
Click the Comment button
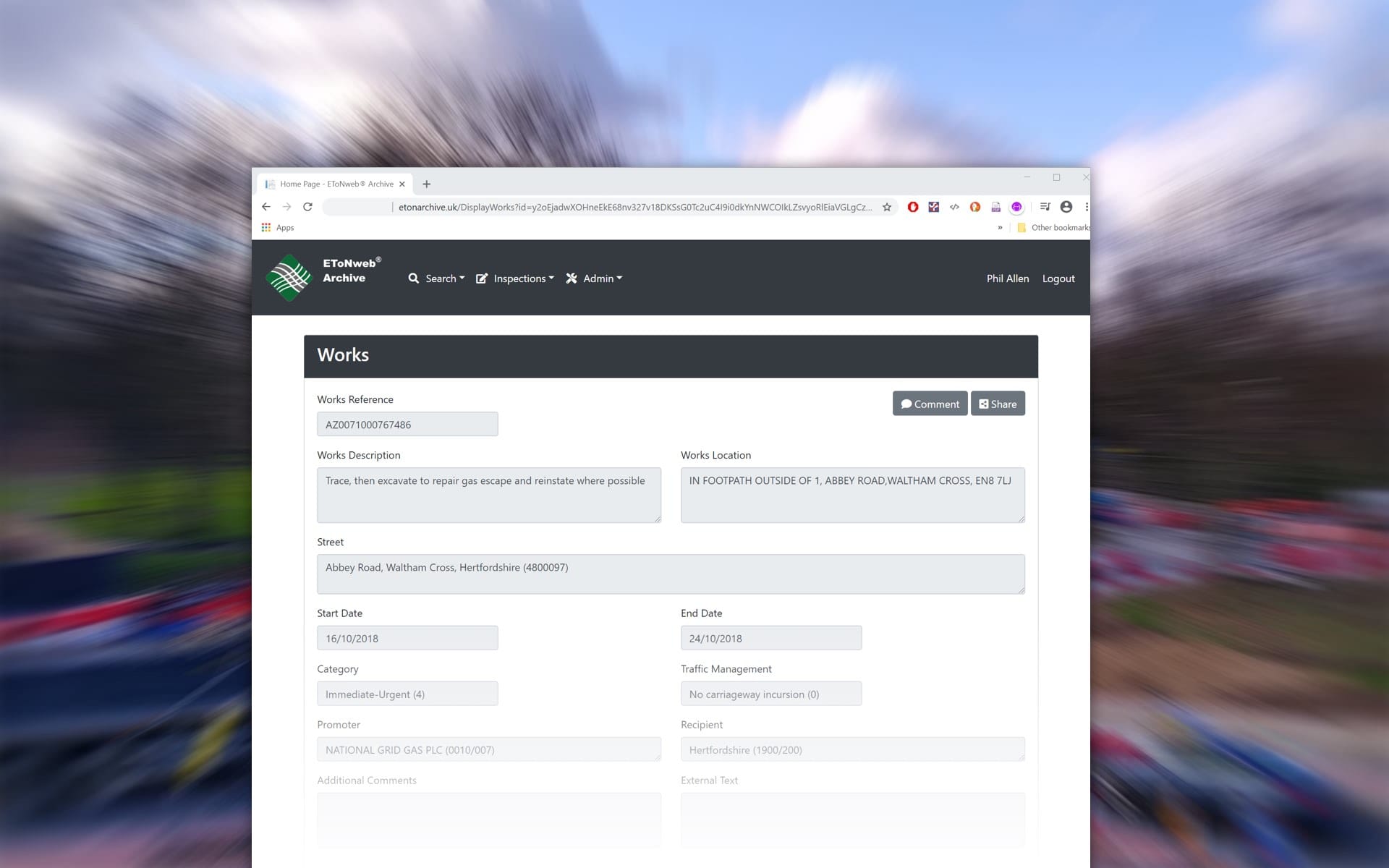coord(930,404)
